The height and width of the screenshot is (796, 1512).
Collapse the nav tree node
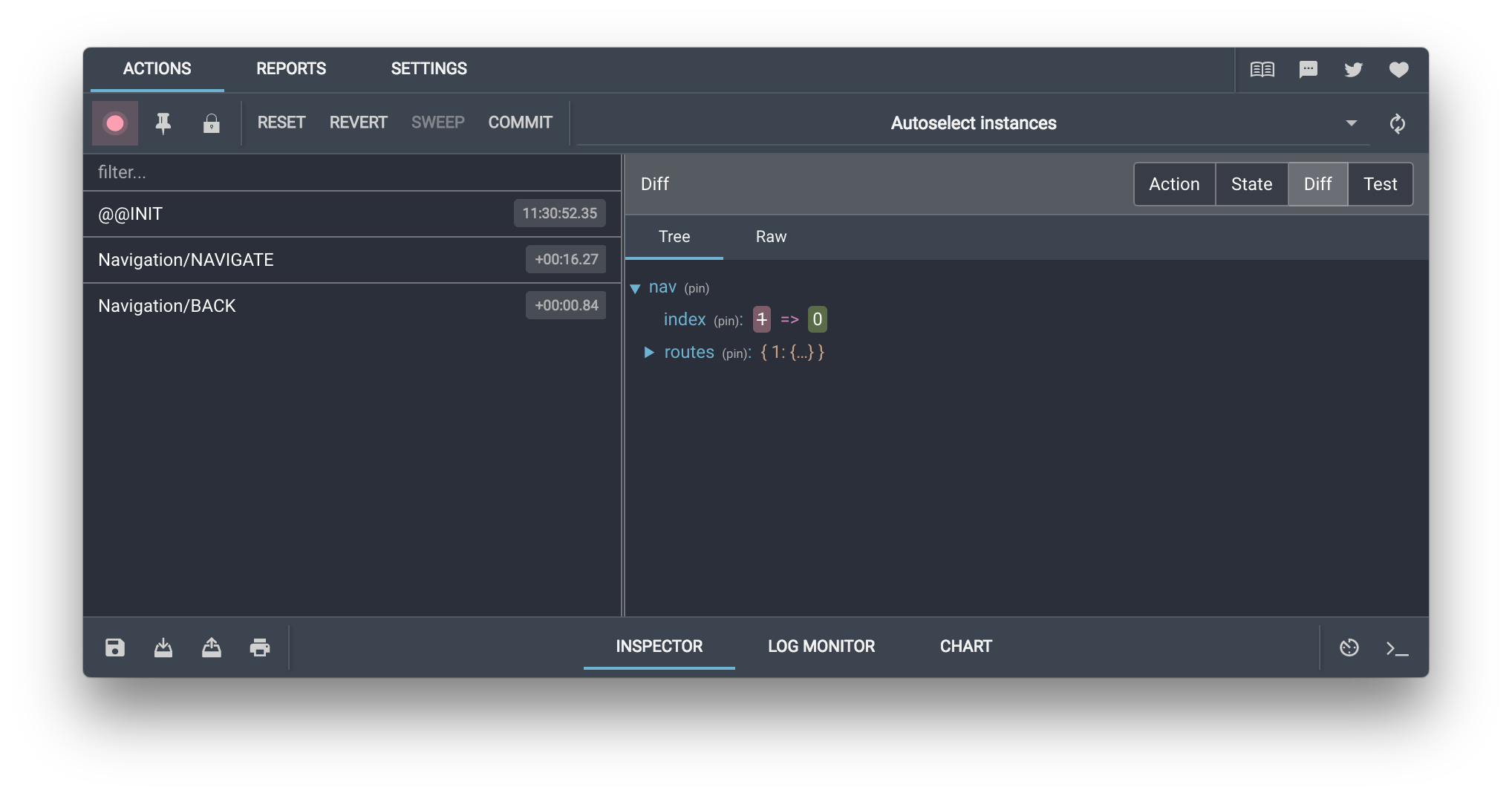click(635, 287)
